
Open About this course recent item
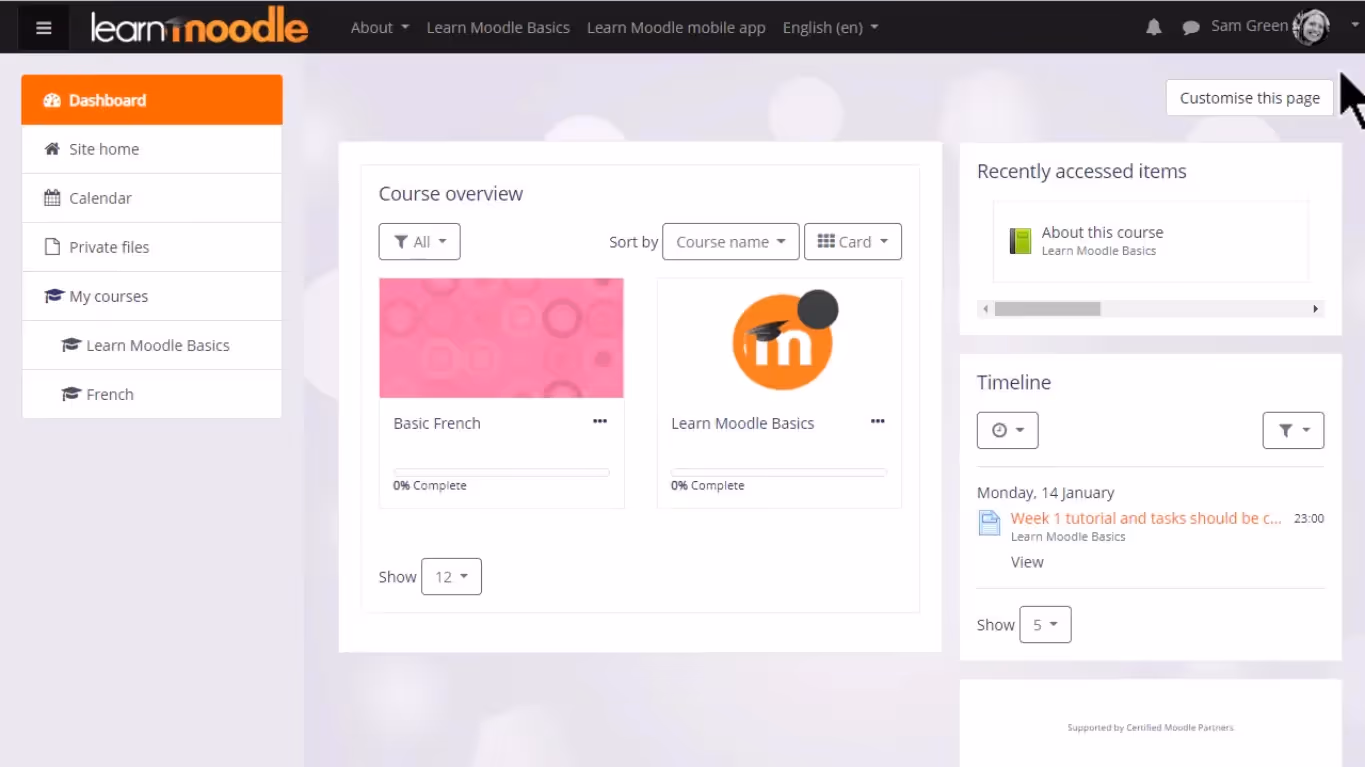(1102, 232)
